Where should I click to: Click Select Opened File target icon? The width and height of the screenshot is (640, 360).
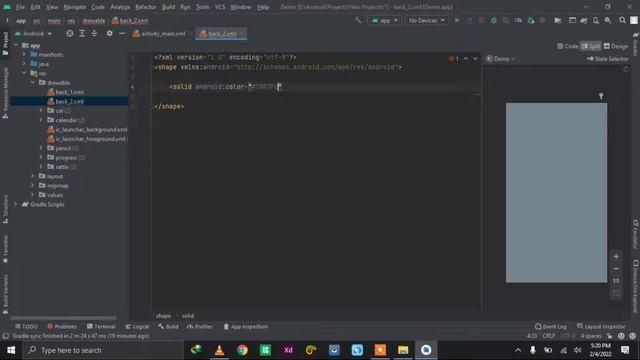point(70,33)
